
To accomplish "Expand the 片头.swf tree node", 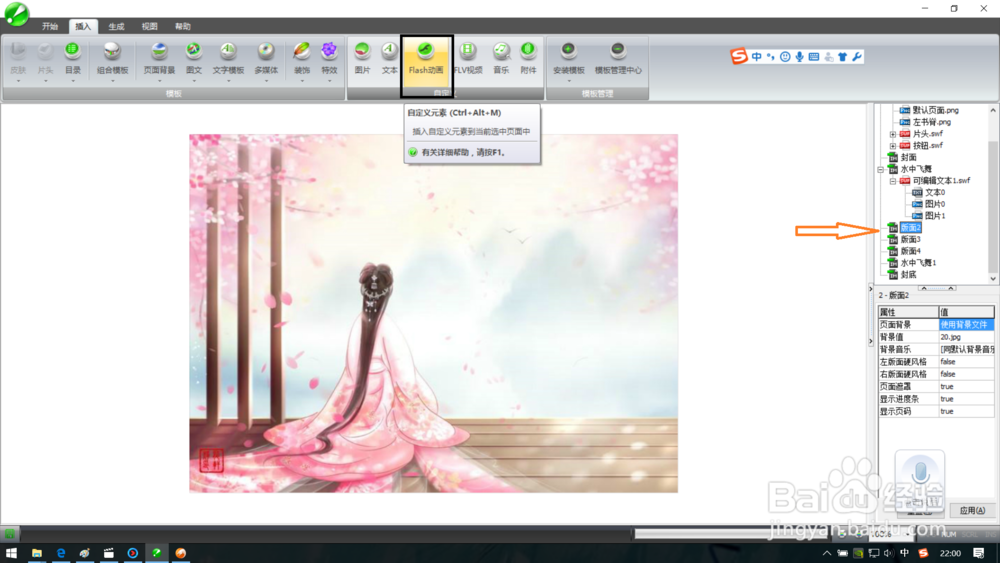I will click(x=893, y=134).
